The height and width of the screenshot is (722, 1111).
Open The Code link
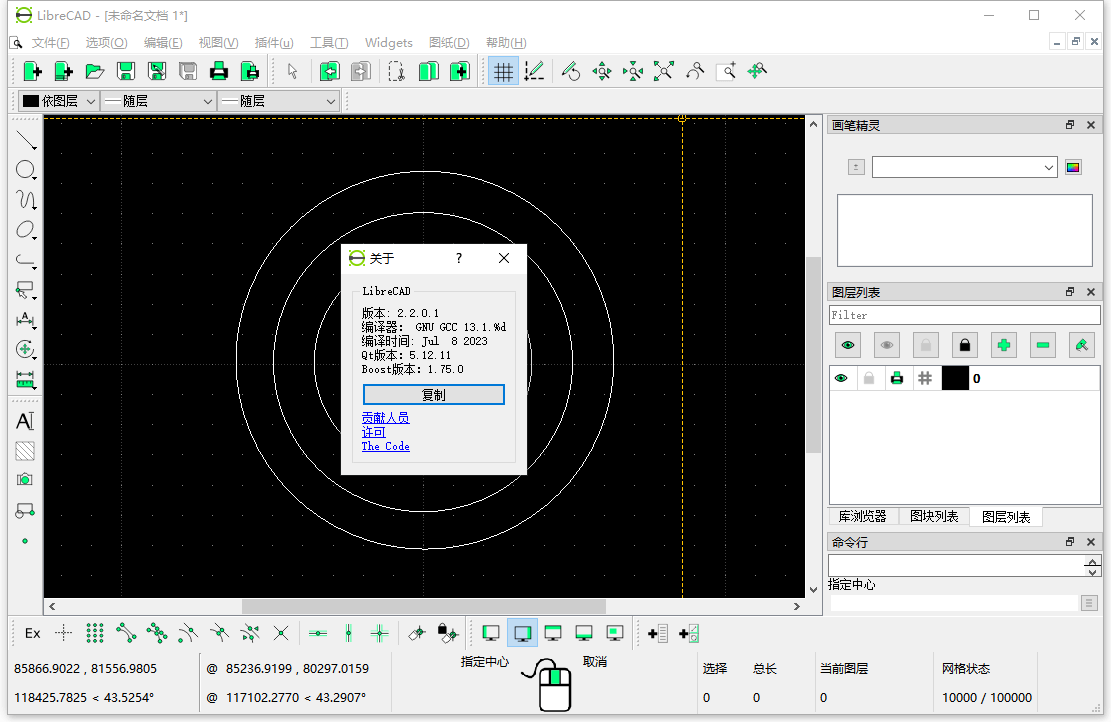(x=385, y=446)
